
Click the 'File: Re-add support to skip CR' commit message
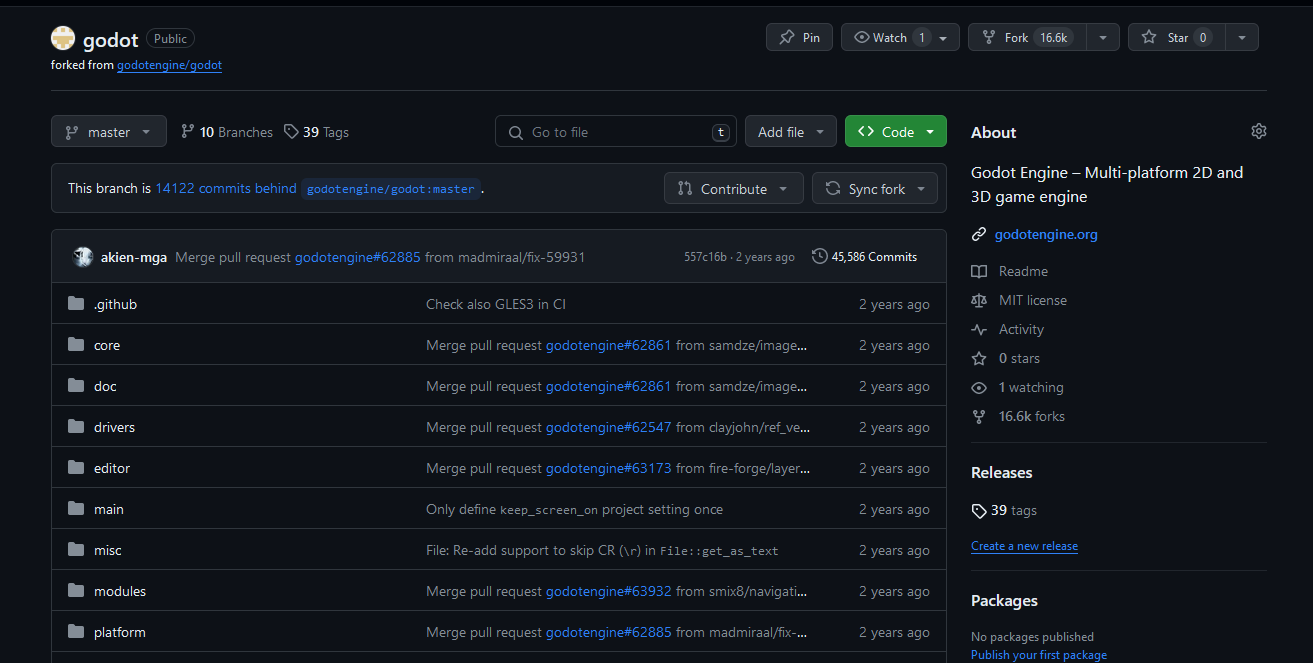[602, 550]
